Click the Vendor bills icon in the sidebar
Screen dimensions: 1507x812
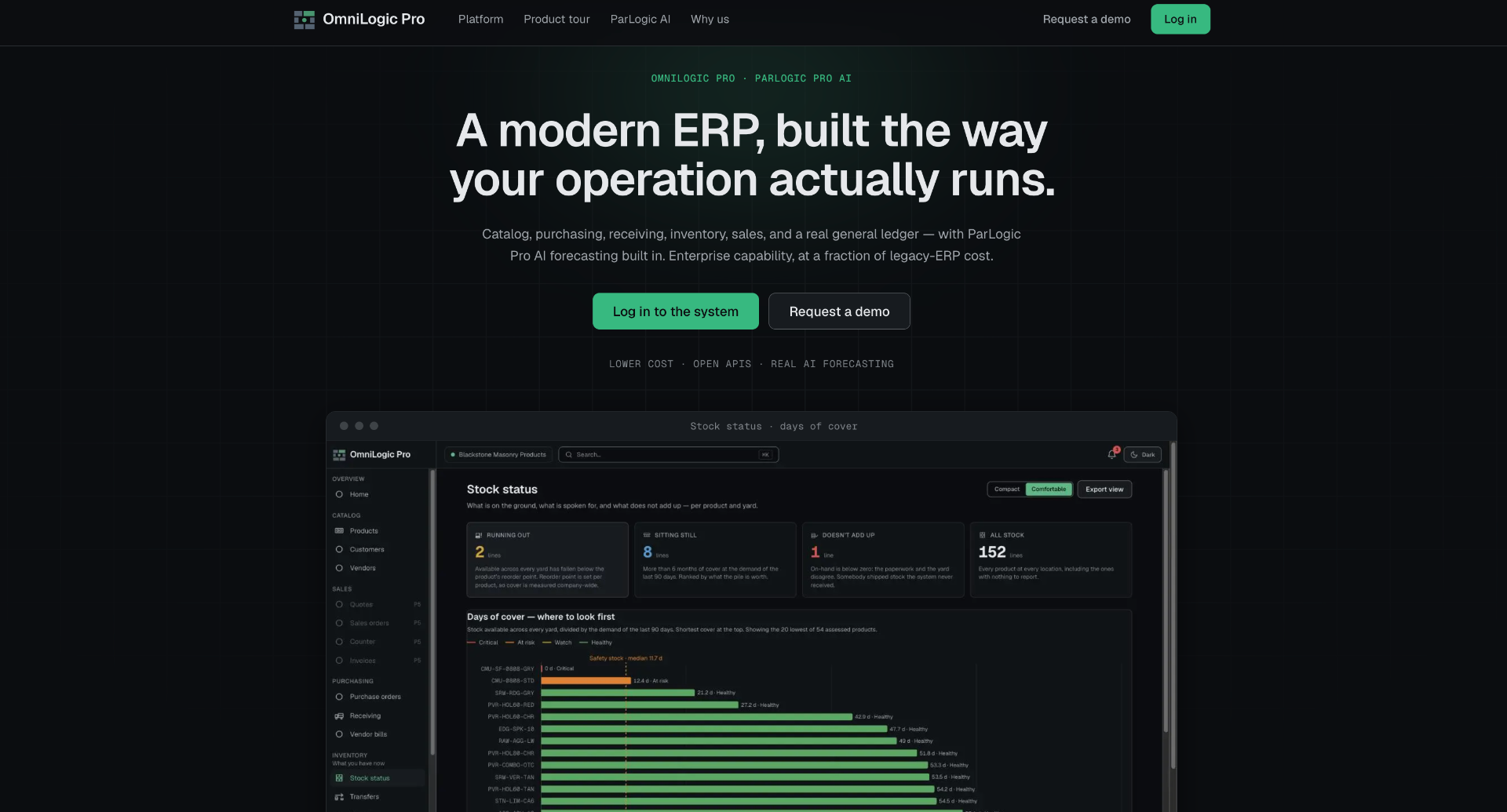click(339, 734)
